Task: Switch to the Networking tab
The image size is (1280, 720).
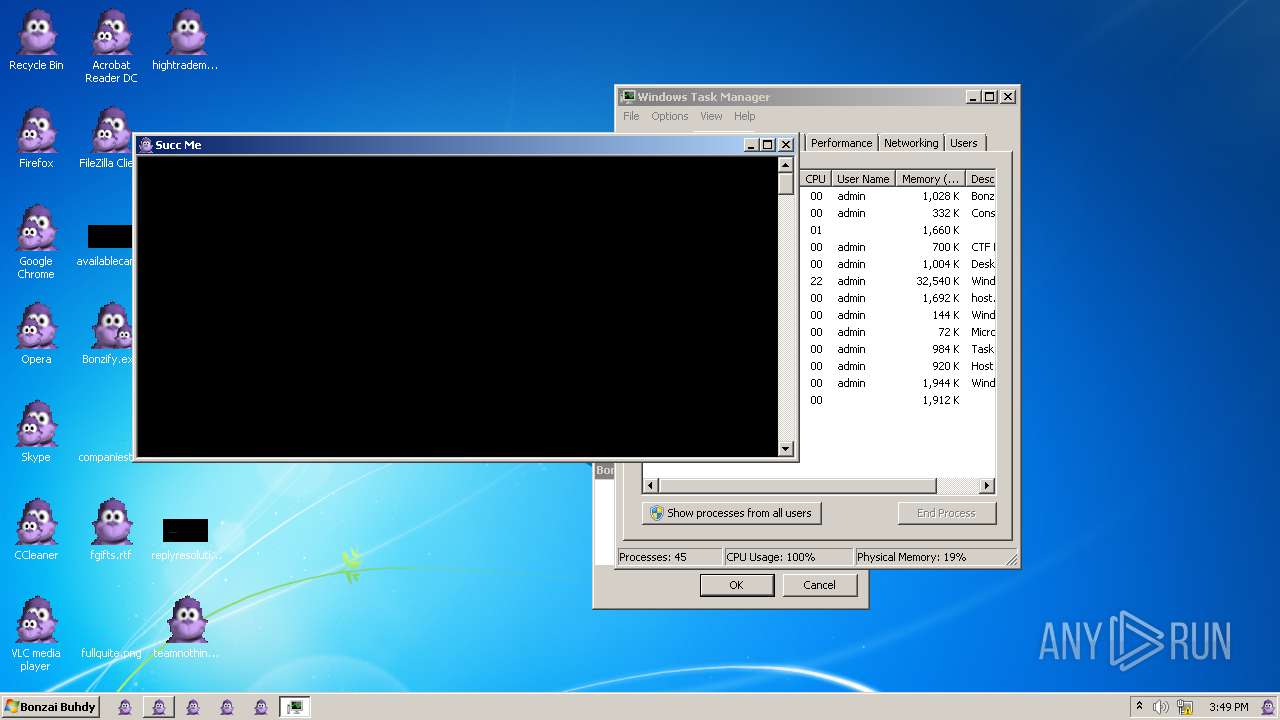Action: (x=911, y=143)
